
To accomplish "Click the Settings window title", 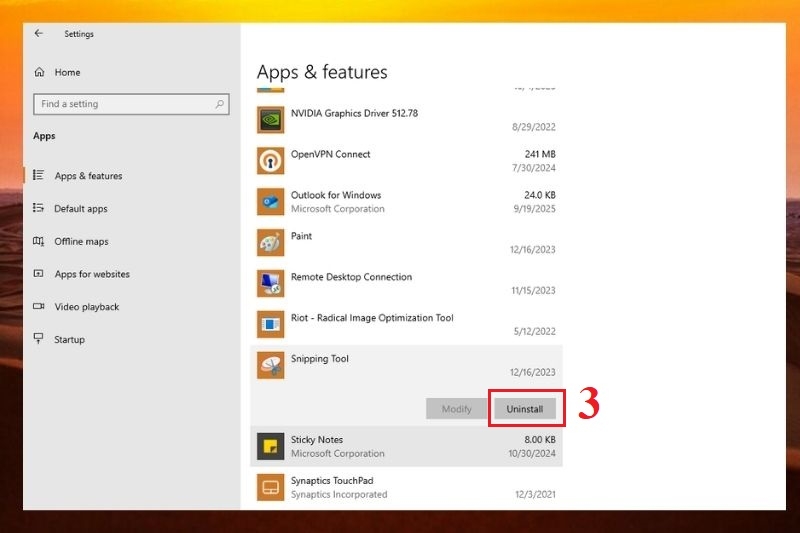I will coord(79,34).
